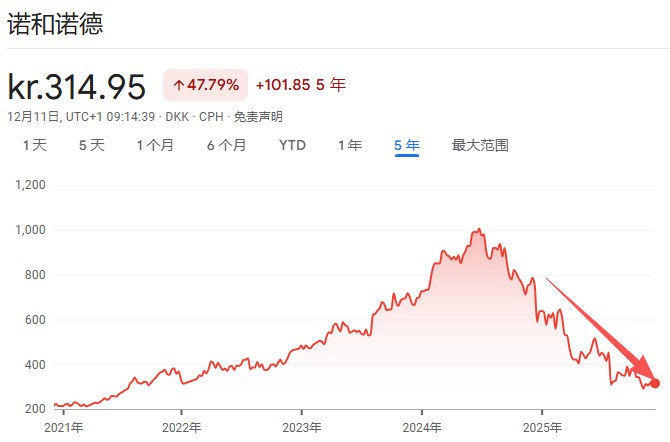Click the up arrow in percentage badge

[x=179, y=86]
